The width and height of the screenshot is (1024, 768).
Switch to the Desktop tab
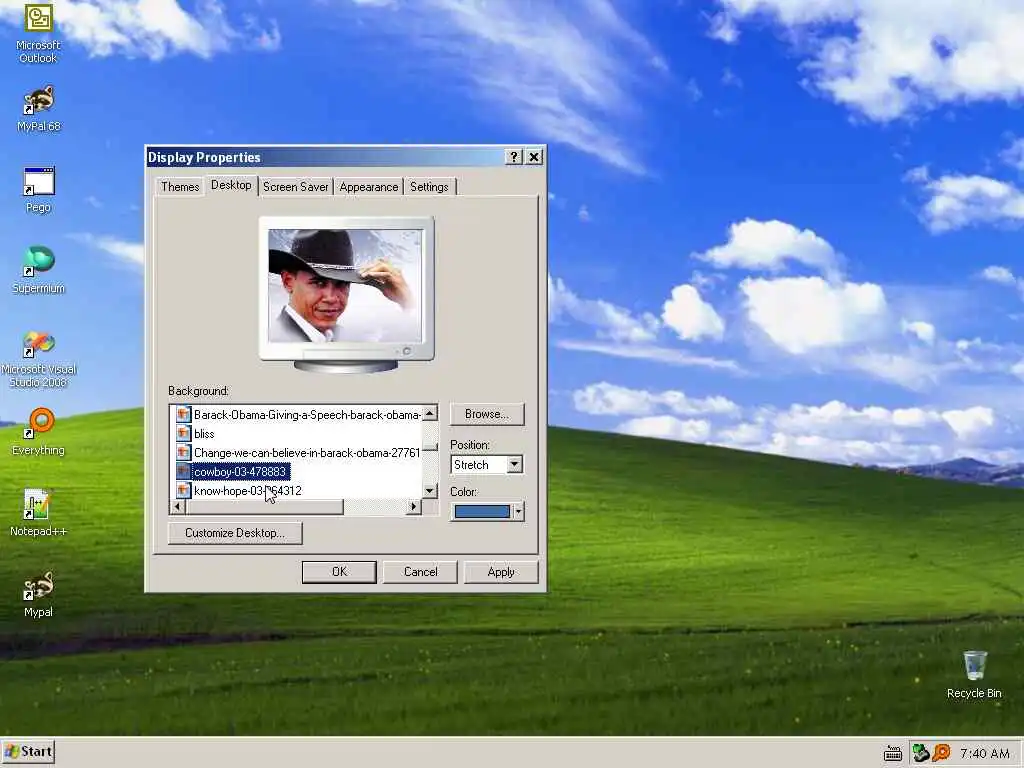click(x=231, y=185)
